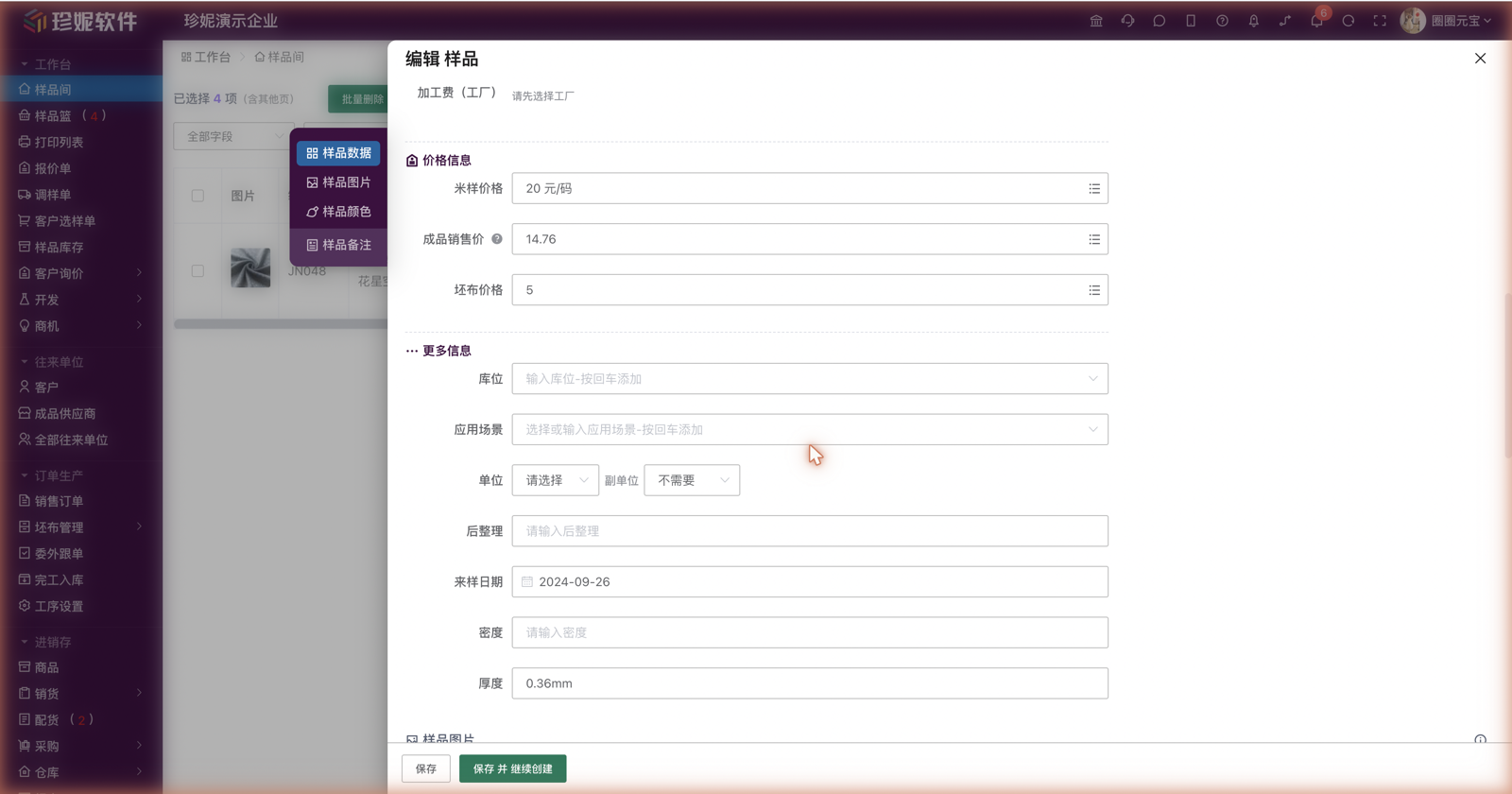Open 工序设置 in sidebar
This screenshot has height=794, width=1512.
pyautogui.click(x=81, y=607)
